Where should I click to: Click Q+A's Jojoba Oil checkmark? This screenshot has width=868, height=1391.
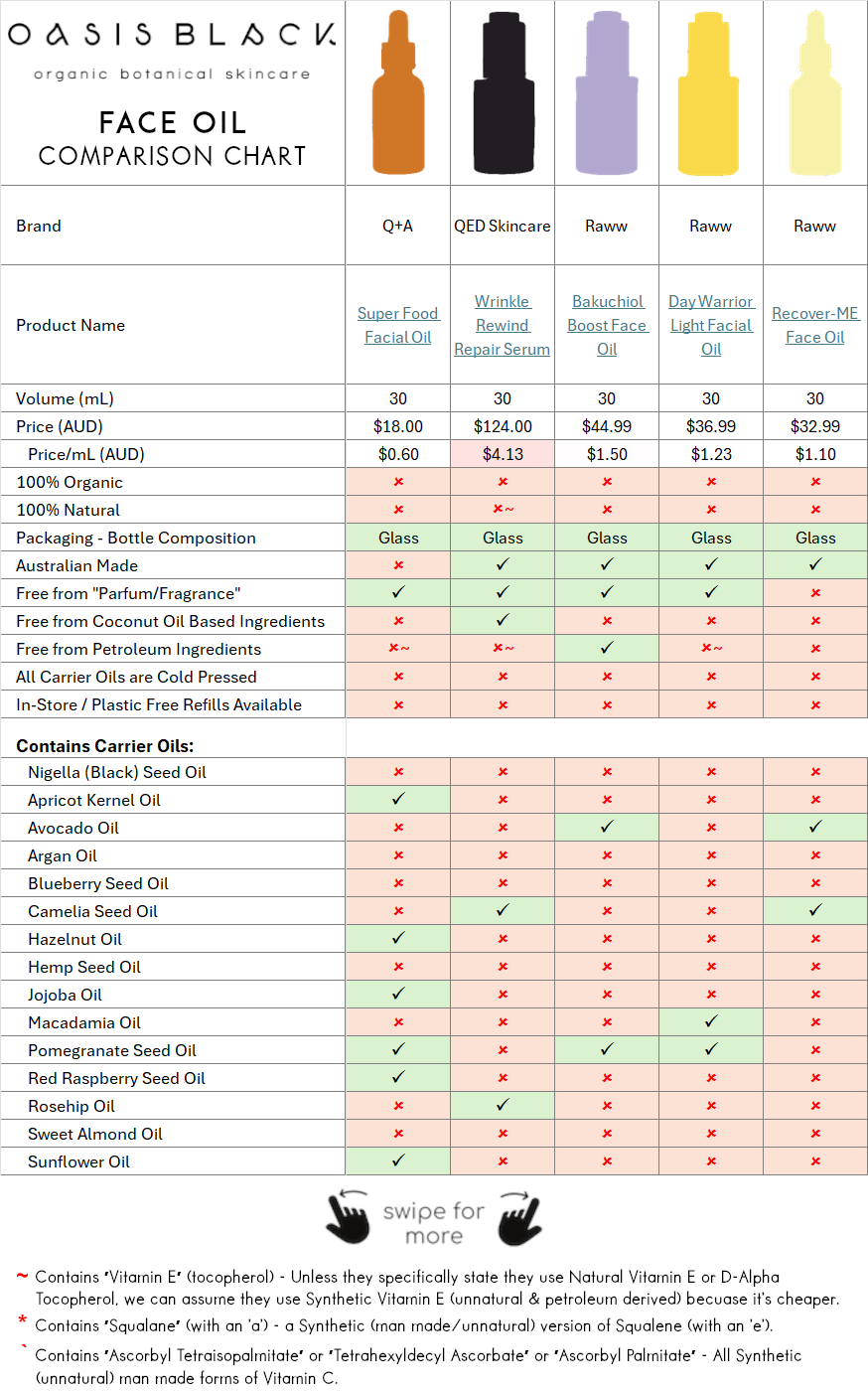pyautogui.click(x=398, y=994)
